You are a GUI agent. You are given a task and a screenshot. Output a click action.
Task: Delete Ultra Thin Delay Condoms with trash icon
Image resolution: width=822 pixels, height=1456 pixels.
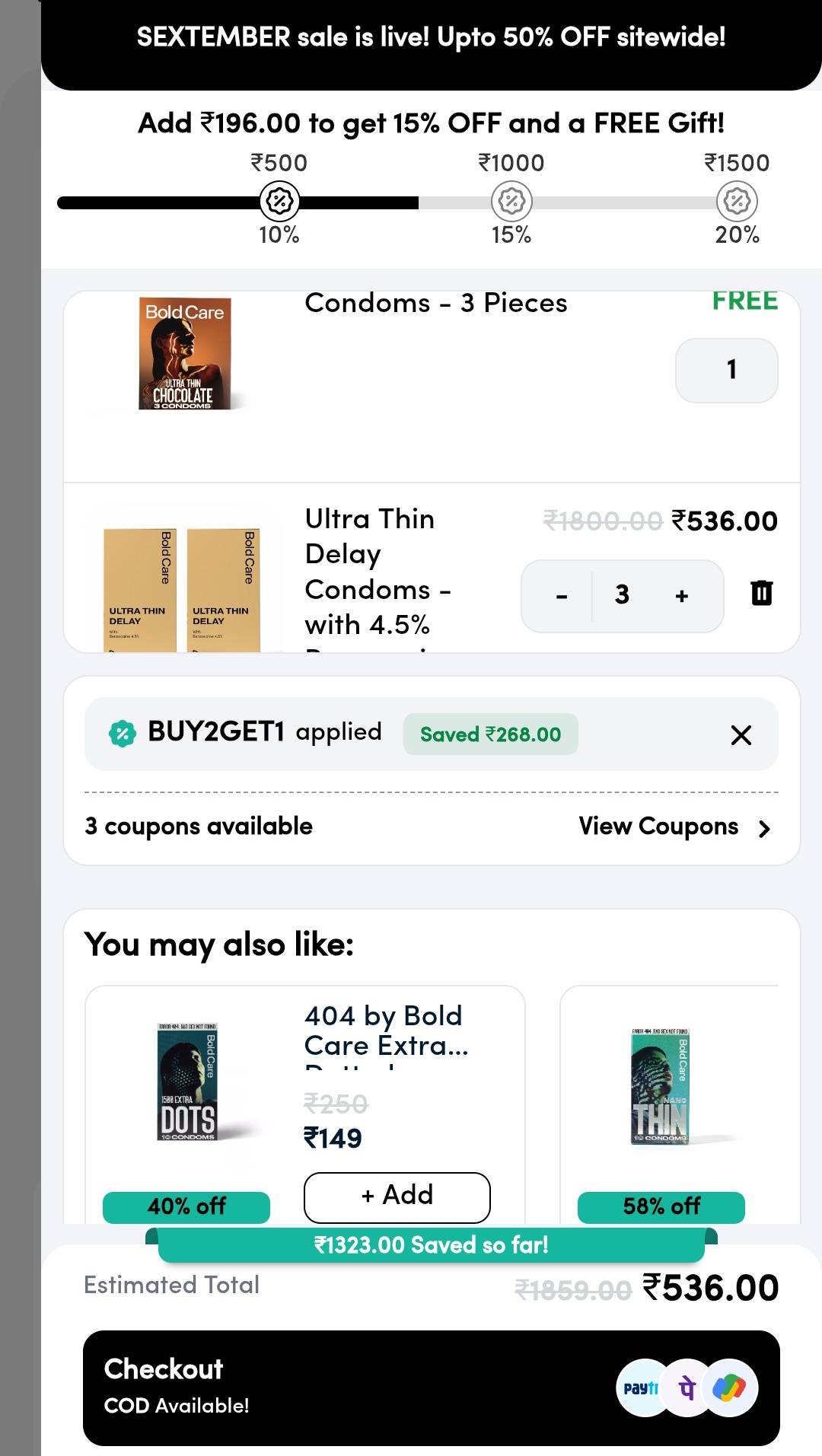pyautogui.click(x=761, y=593)
